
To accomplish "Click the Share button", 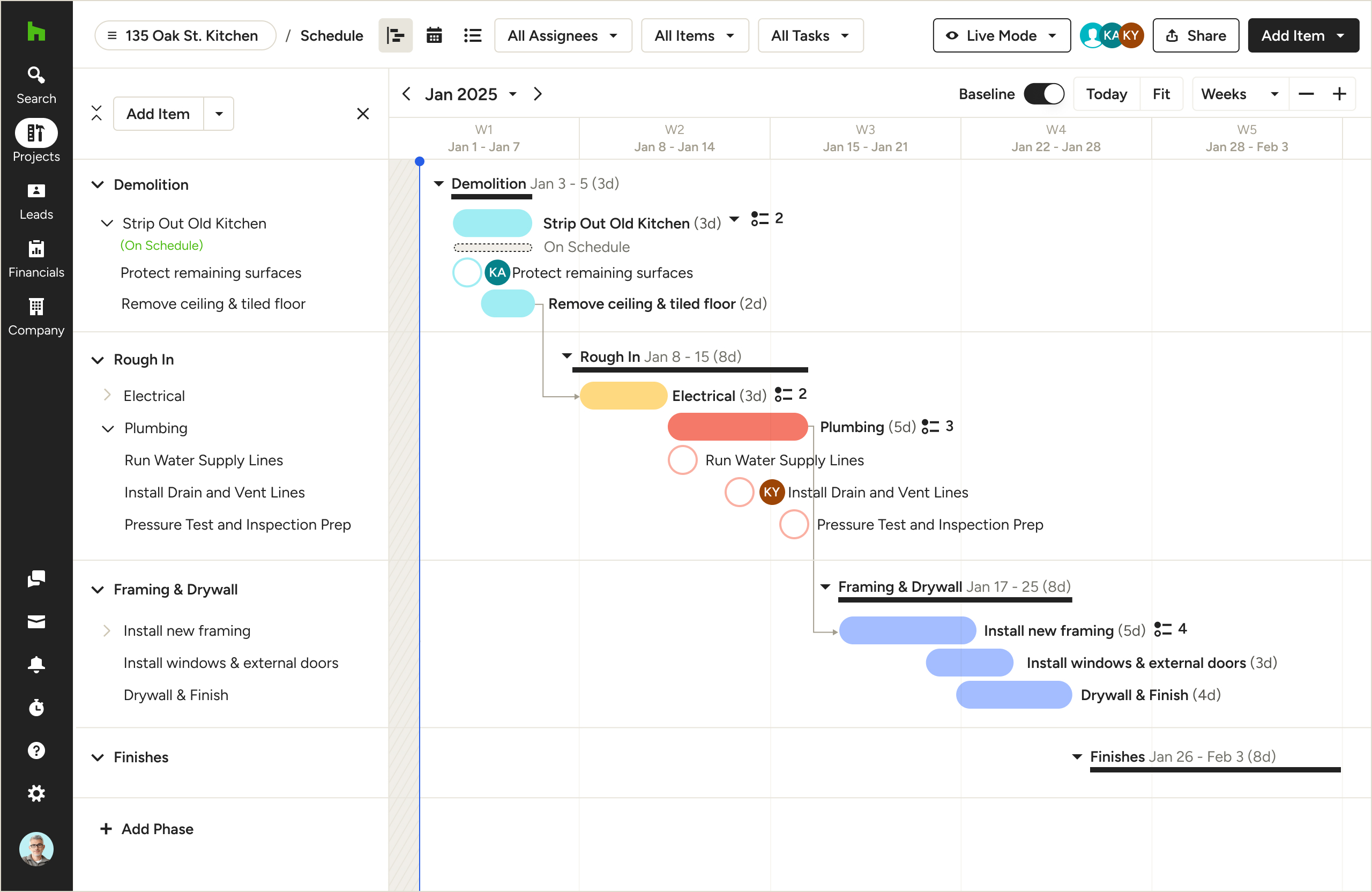I will pyautogui.click(x=1196, y=36).
